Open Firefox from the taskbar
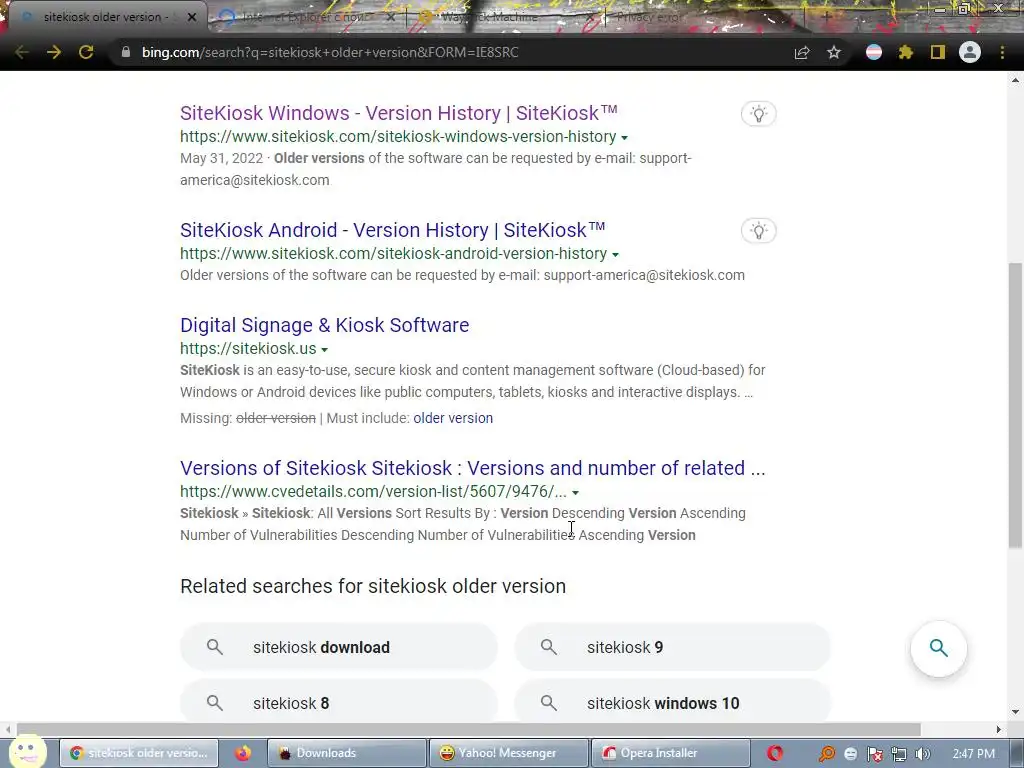Viewport: 1024px width, 768px height. click(x=243, y=753)
